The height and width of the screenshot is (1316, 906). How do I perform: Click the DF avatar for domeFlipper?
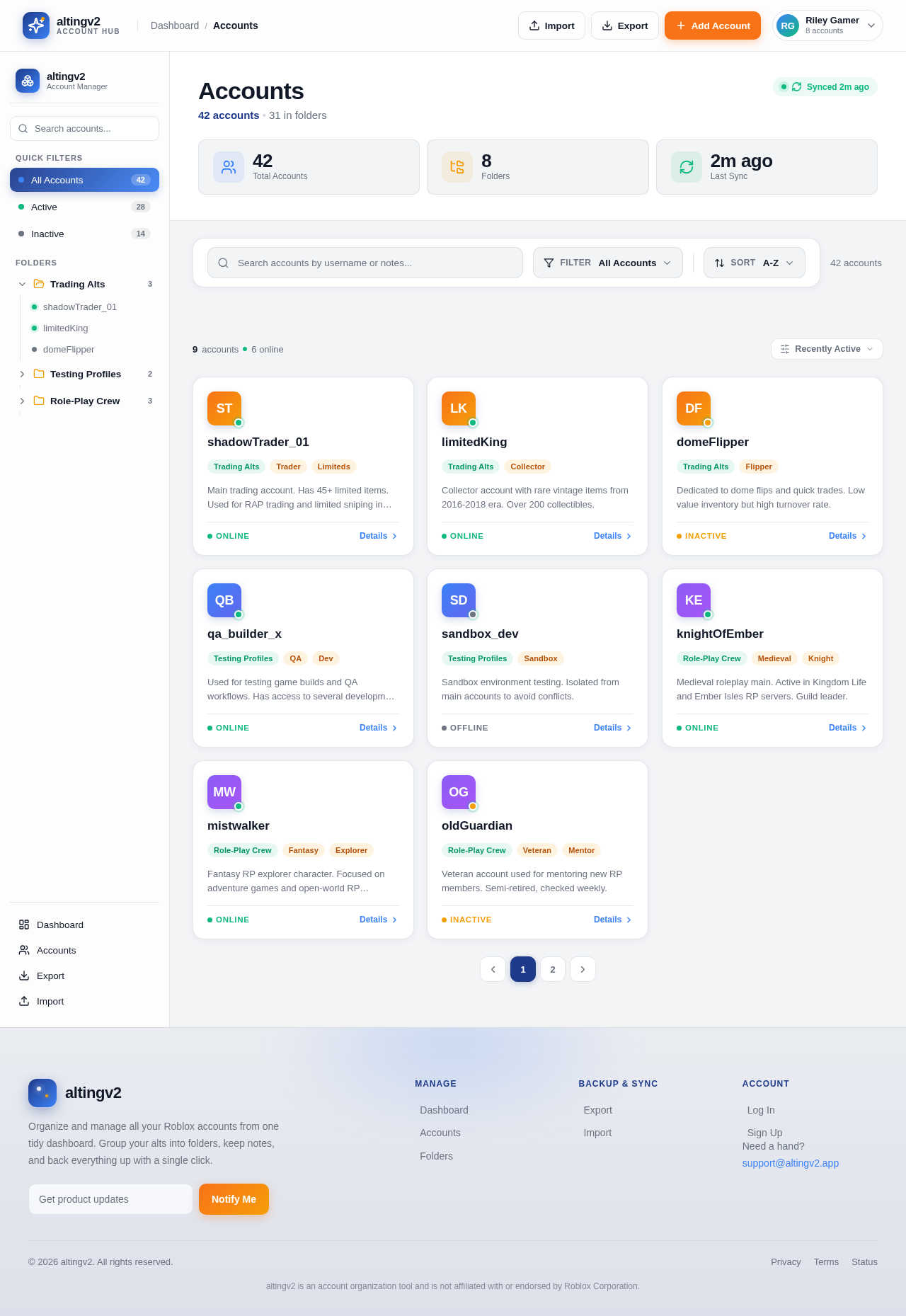[694, 408]
